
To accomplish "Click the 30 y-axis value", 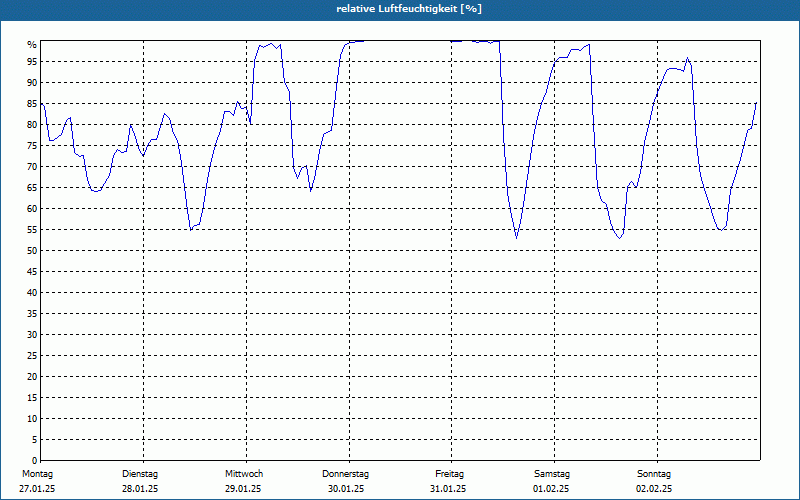I will coord(32,335).
